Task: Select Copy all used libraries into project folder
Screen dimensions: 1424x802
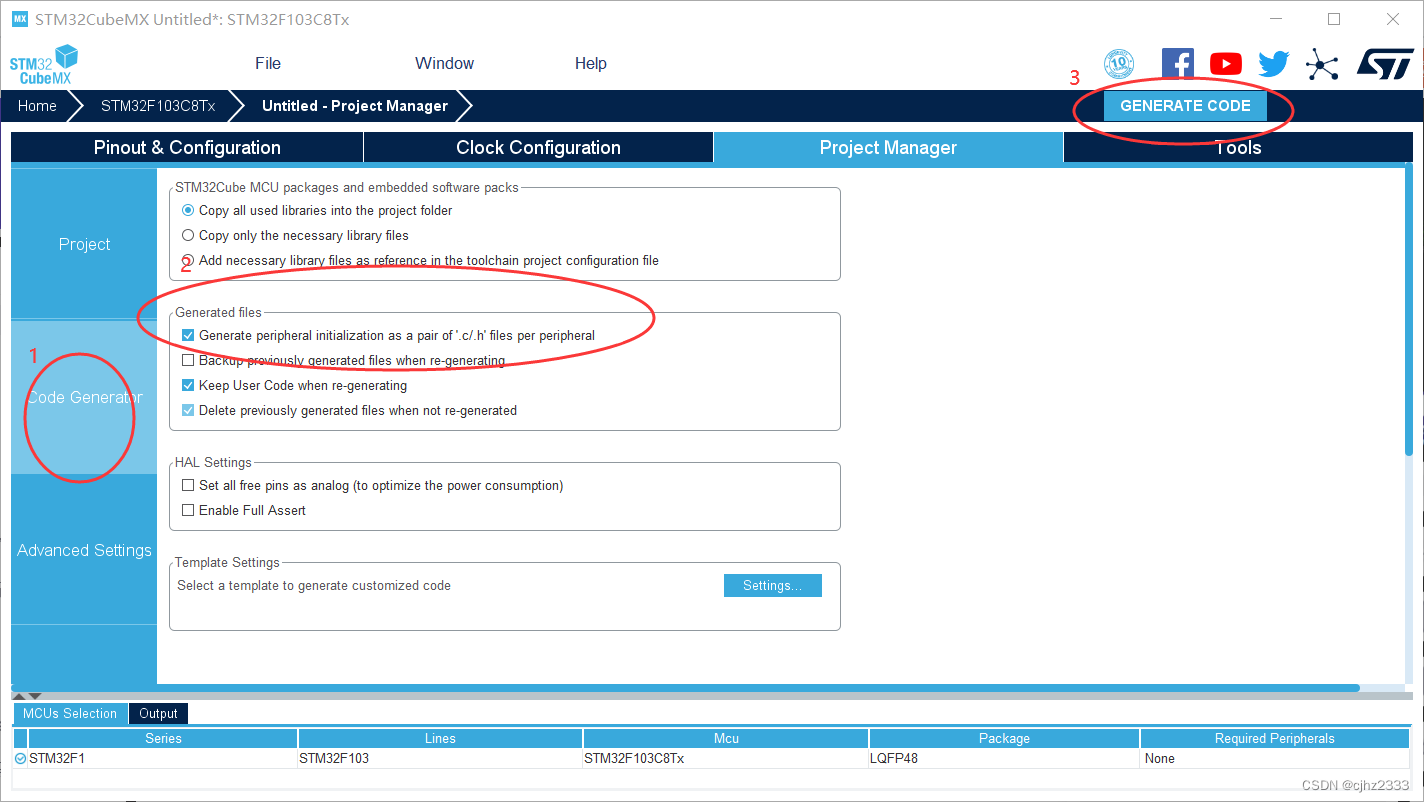Action: pyautogui.click(x=188, y=211)
